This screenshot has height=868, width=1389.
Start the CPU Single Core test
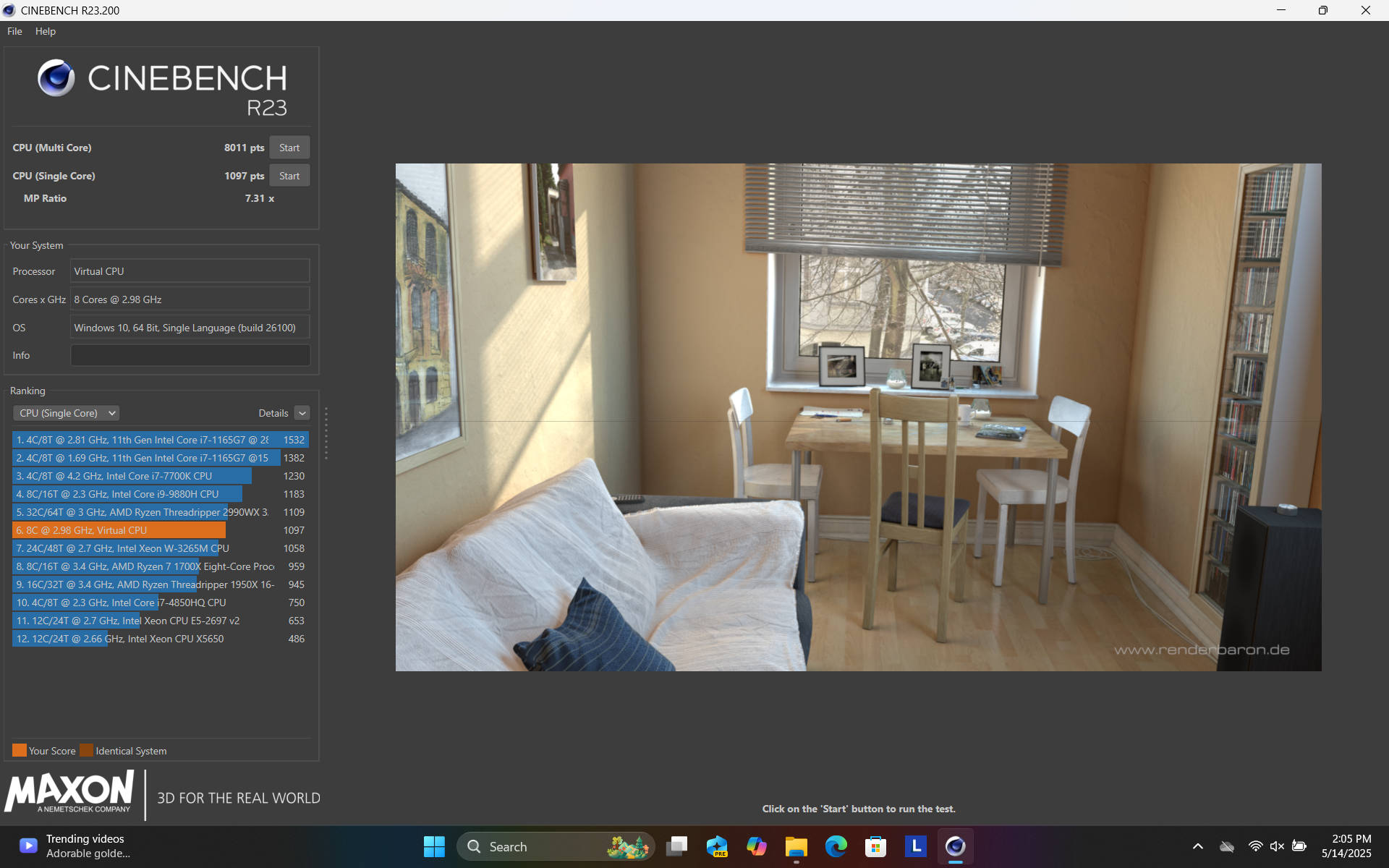[x=289, y=176]
